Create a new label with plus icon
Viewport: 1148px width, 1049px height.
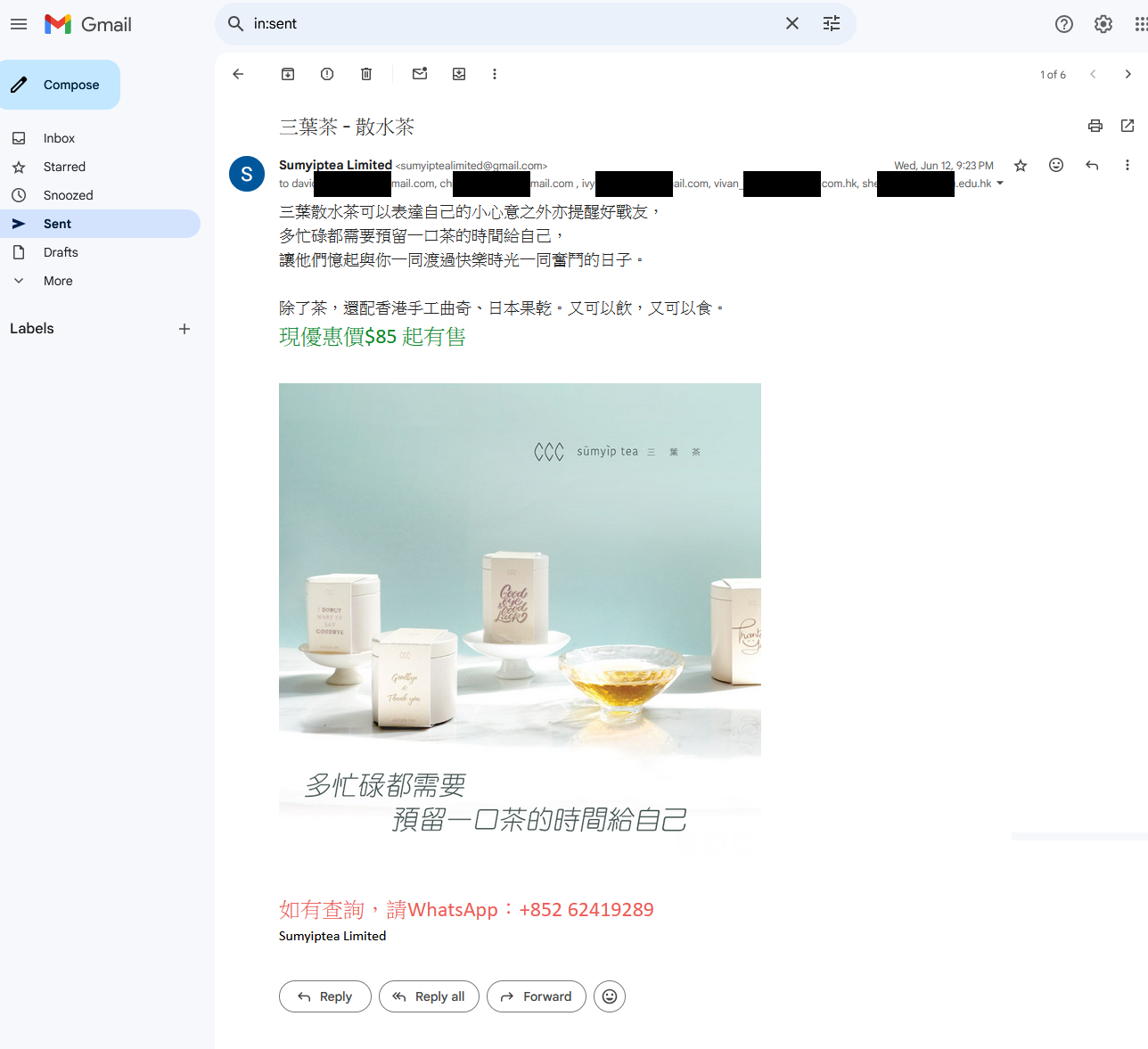tap(184, 329)
